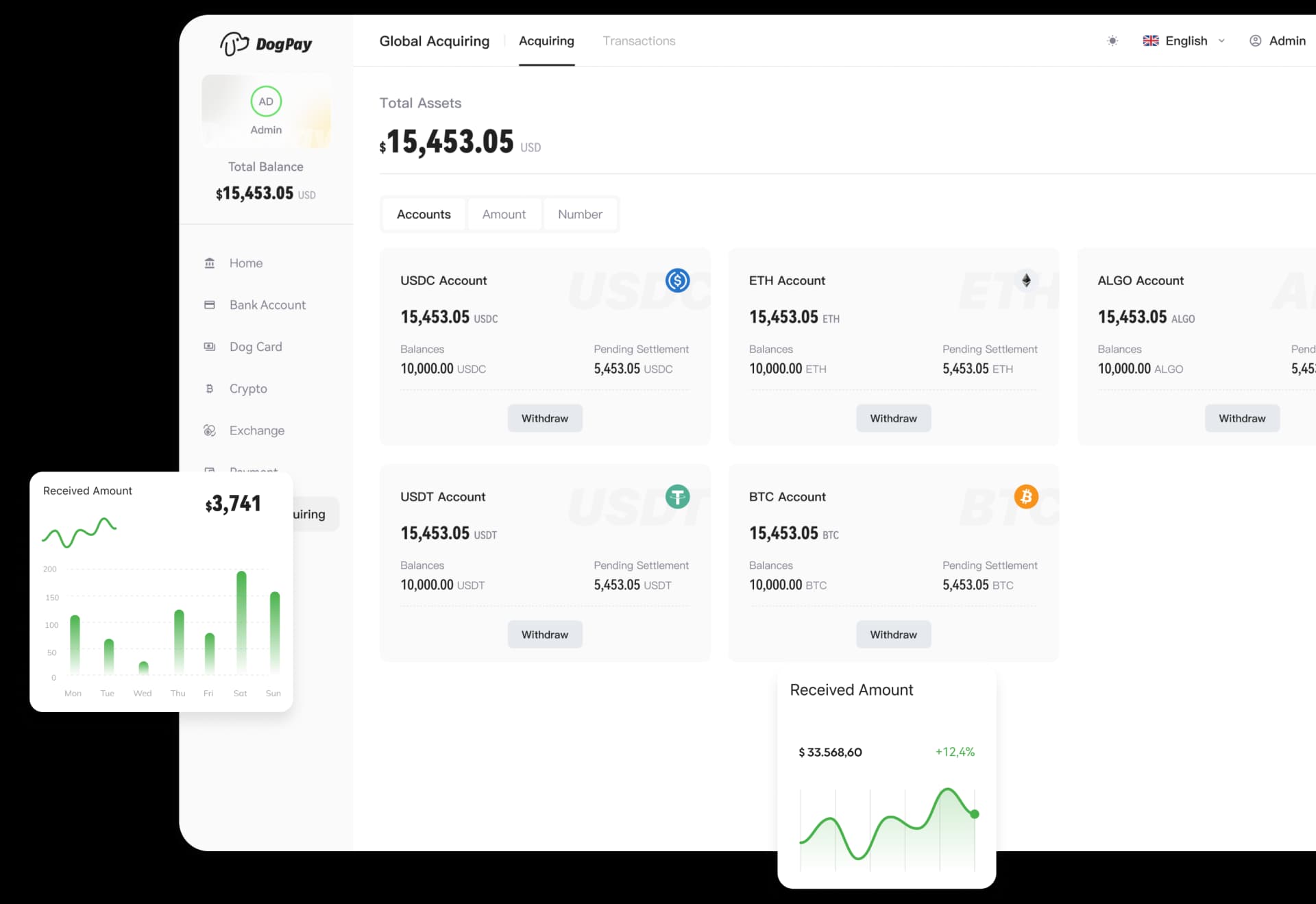1316x904 pixels.
Task: Click the Tether icon on USDT Account card
Action: point(677,496)
